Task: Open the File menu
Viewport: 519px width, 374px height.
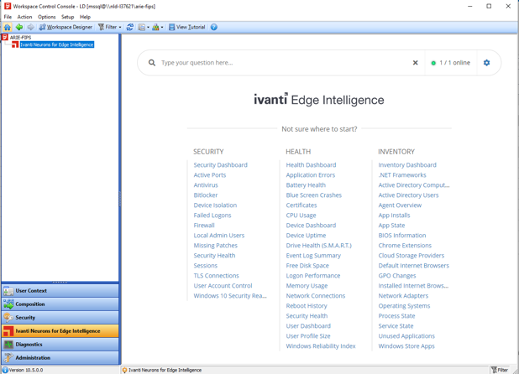Action: 8,17
